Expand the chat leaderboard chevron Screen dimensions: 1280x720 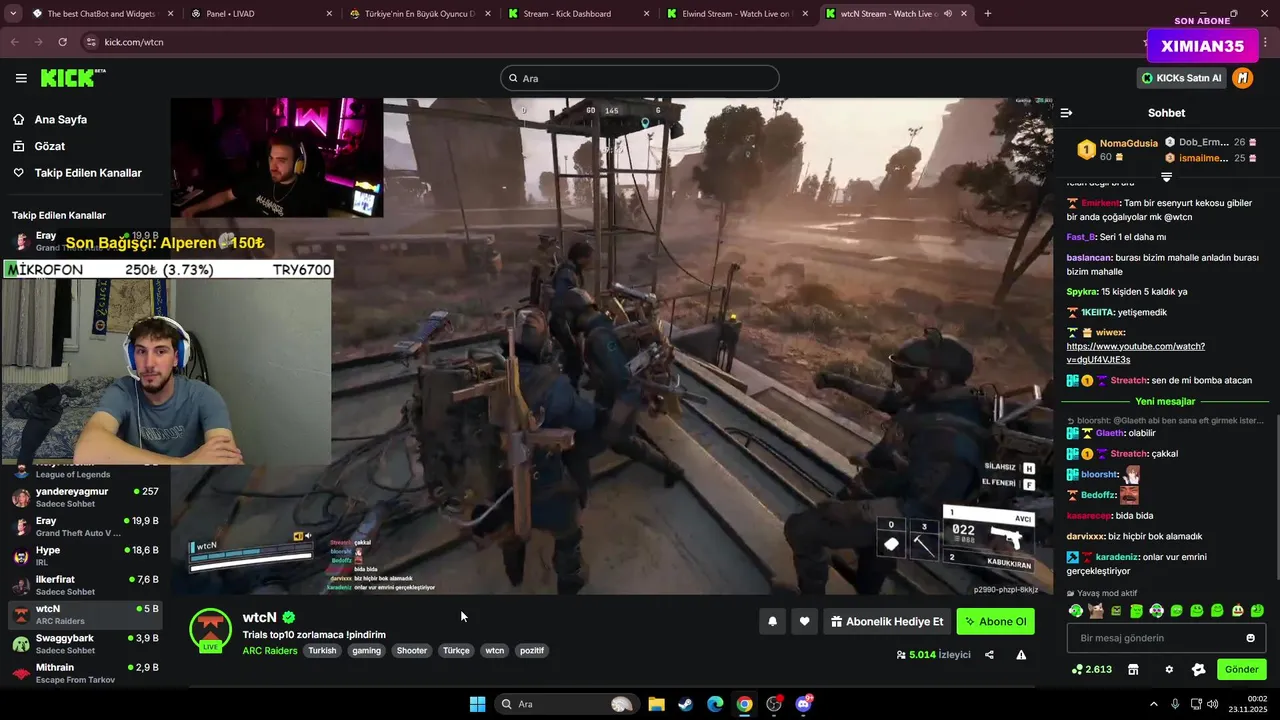pos(1166,177)
